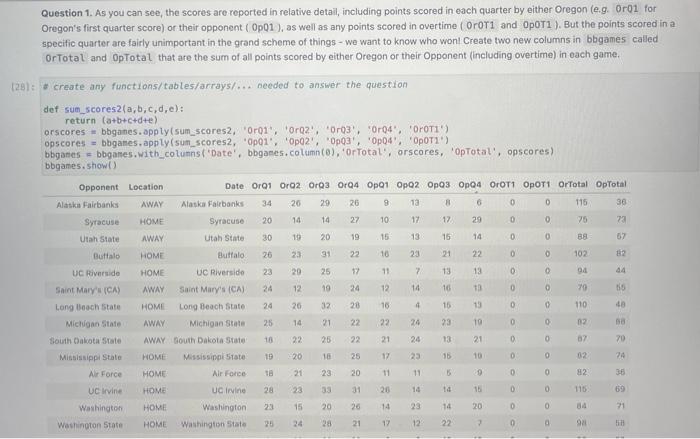Click OpTotal value 44 in the UC Riverside row

click(x=621, y=271)
